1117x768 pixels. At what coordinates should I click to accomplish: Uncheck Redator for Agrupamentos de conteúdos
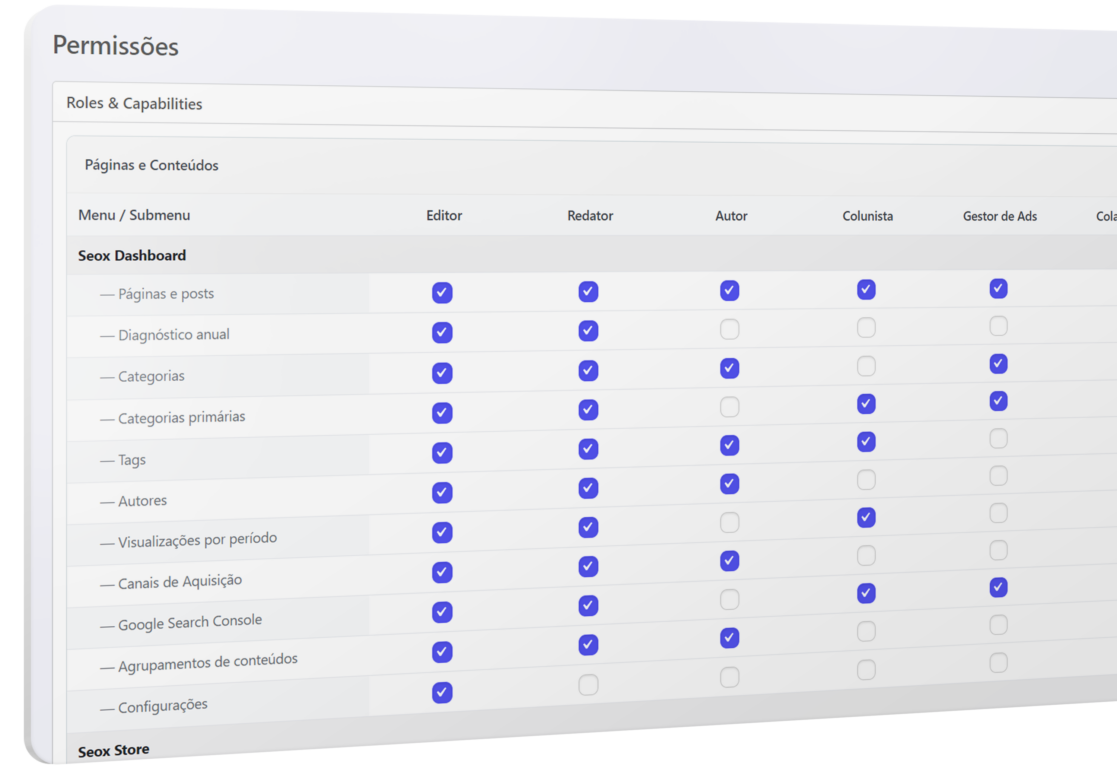[x=588, y=645]
